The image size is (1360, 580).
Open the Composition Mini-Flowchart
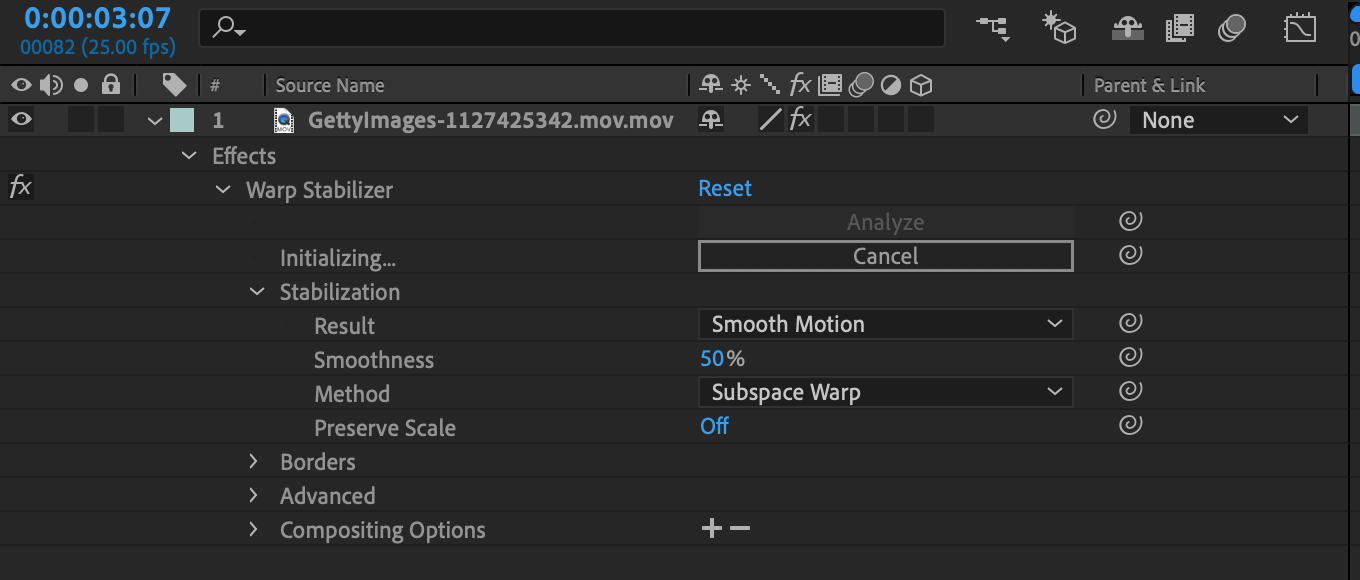pos(992,28)
